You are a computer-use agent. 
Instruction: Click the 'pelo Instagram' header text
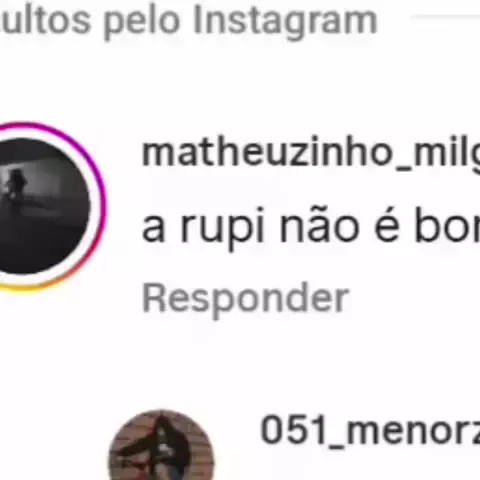pos(240,22)
